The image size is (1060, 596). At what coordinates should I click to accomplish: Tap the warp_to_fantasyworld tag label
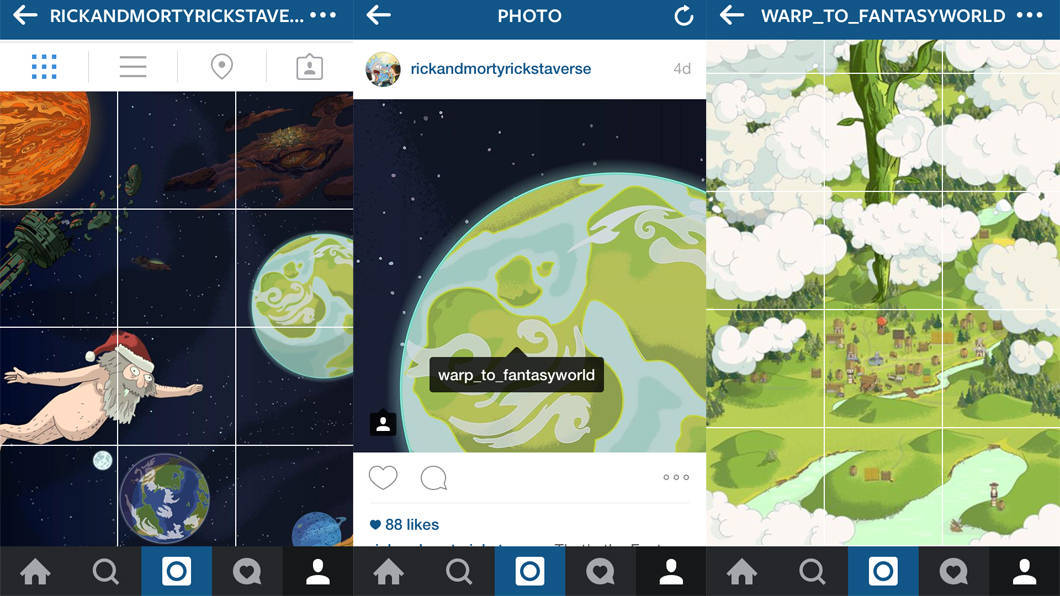coord(516,375)
